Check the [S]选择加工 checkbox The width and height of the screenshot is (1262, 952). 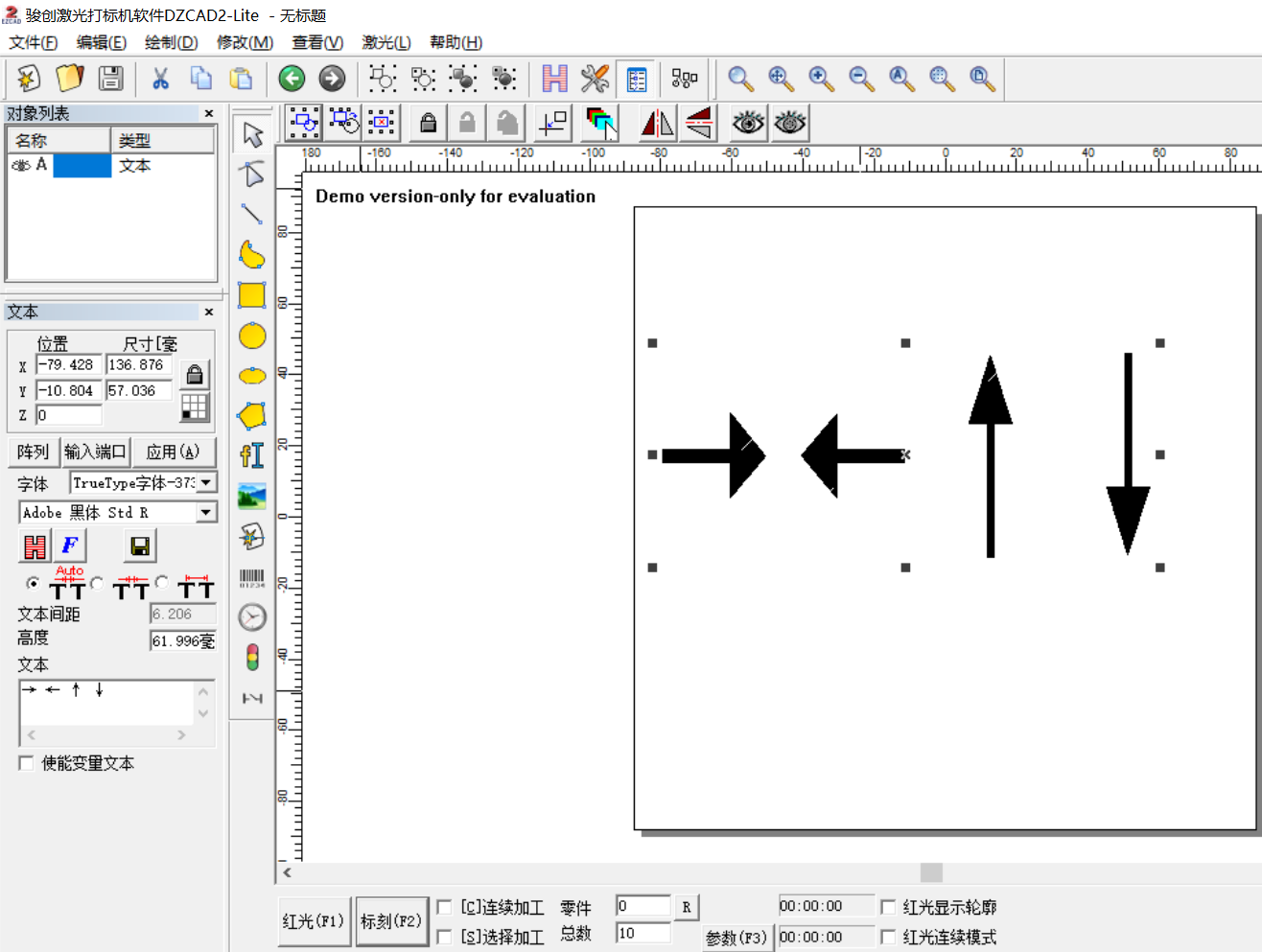444,937
